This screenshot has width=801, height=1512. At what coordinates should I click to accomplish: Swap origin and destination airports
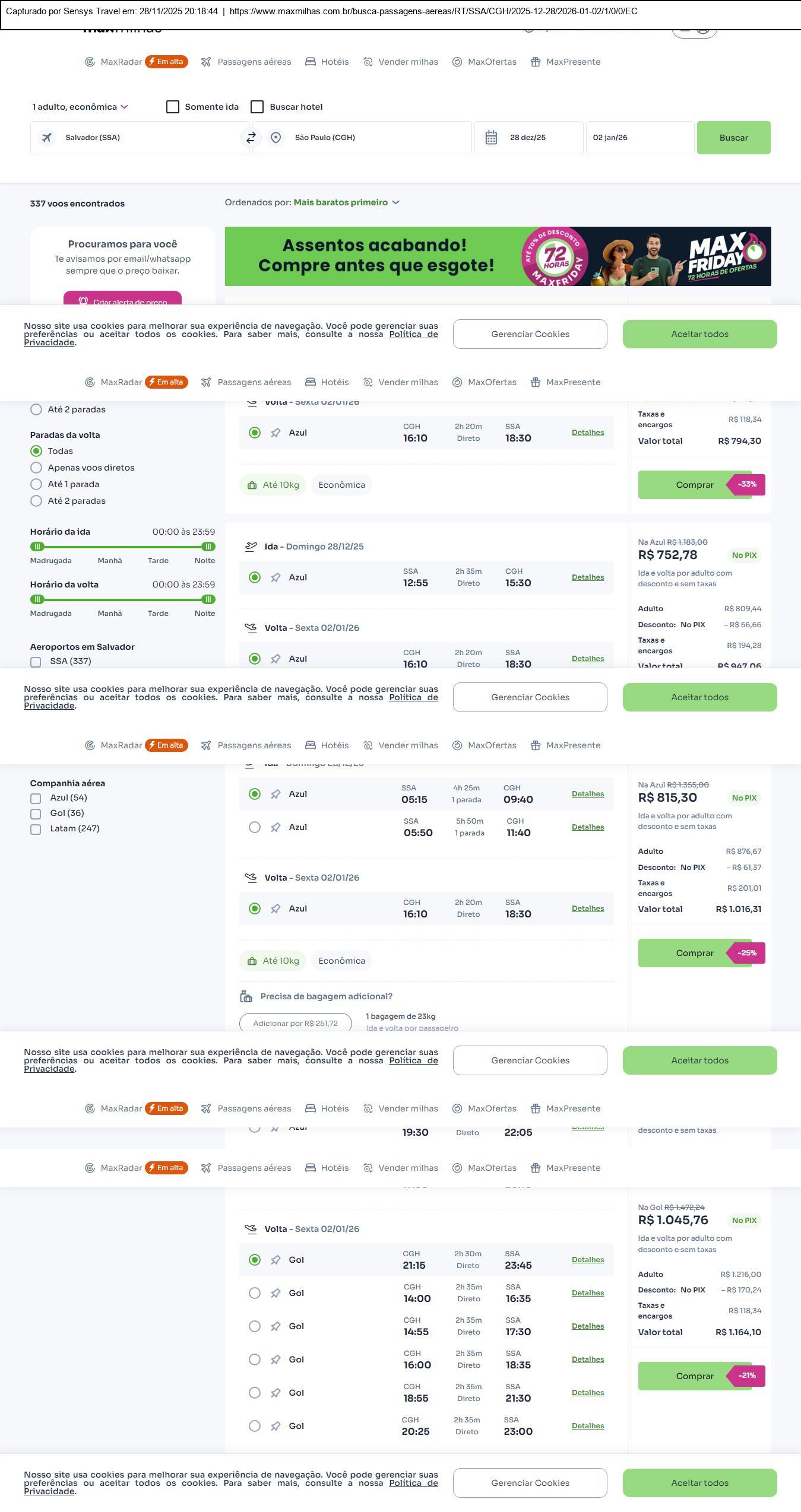251,138
